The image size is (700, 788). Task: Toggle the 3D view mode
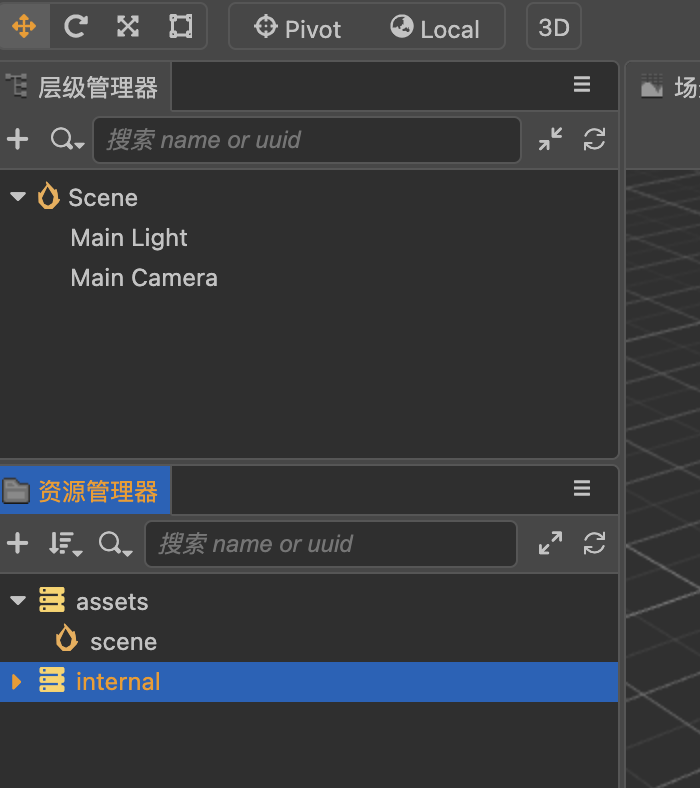coord(553,28)
